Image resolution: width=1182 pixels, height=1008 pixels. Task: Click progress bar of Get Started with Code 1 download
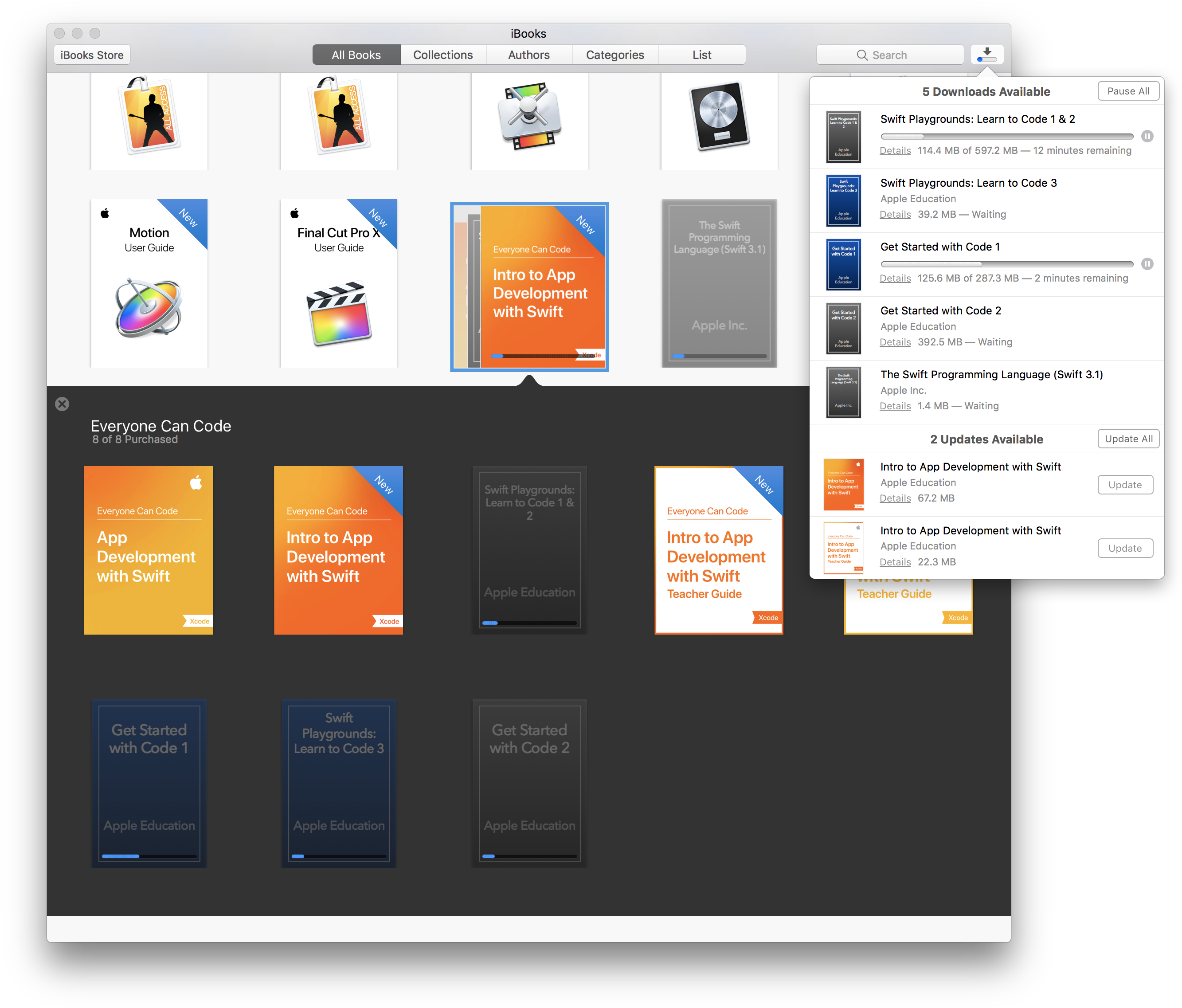(1007, 264)
